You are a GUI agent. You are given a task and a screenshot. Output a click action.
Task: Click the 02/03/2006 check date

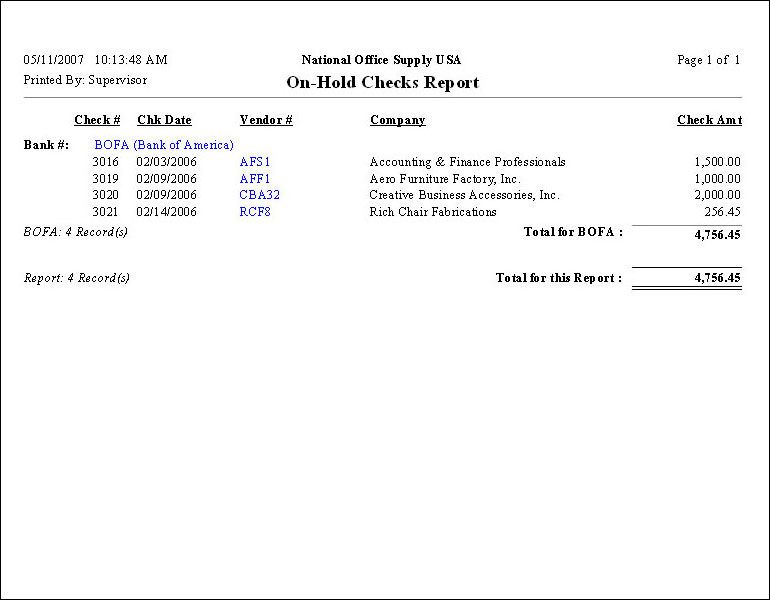click(166, 162)
